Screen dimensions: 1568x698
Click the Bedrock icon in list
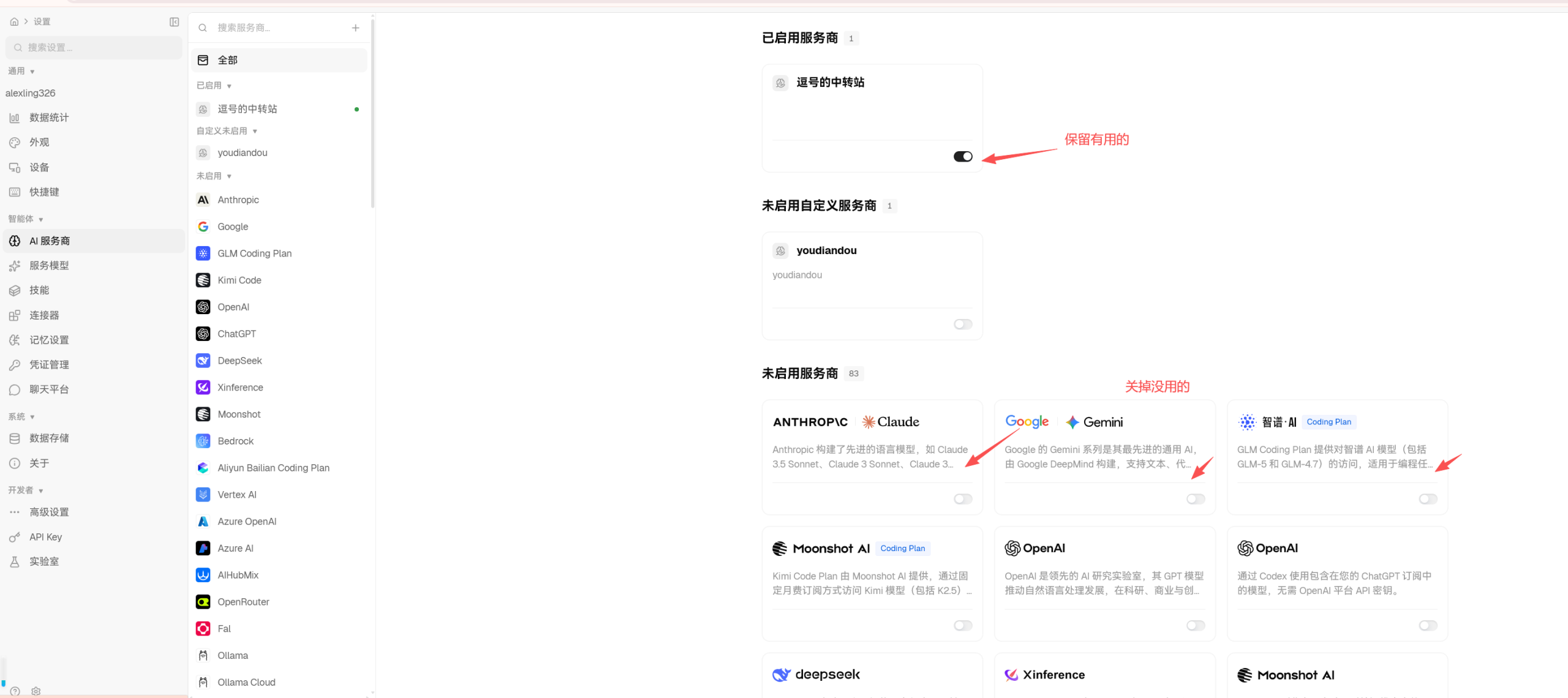203,441
